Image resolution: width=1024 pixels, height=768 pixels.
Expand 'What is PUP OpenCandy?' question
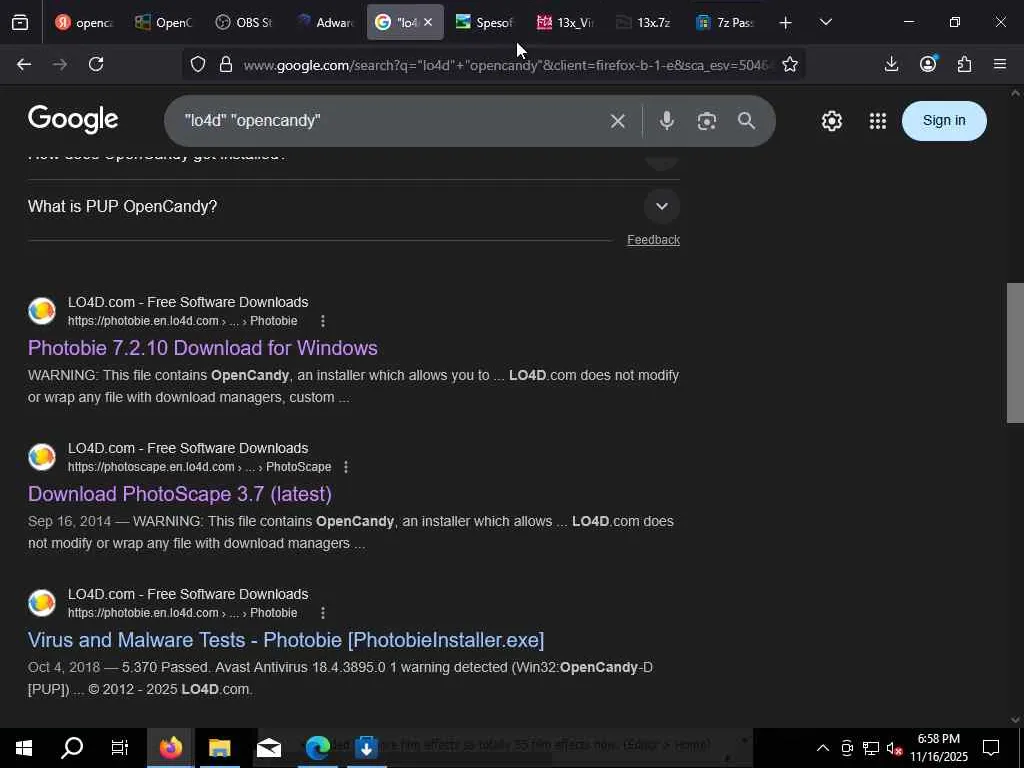click(x=662, y=206)
